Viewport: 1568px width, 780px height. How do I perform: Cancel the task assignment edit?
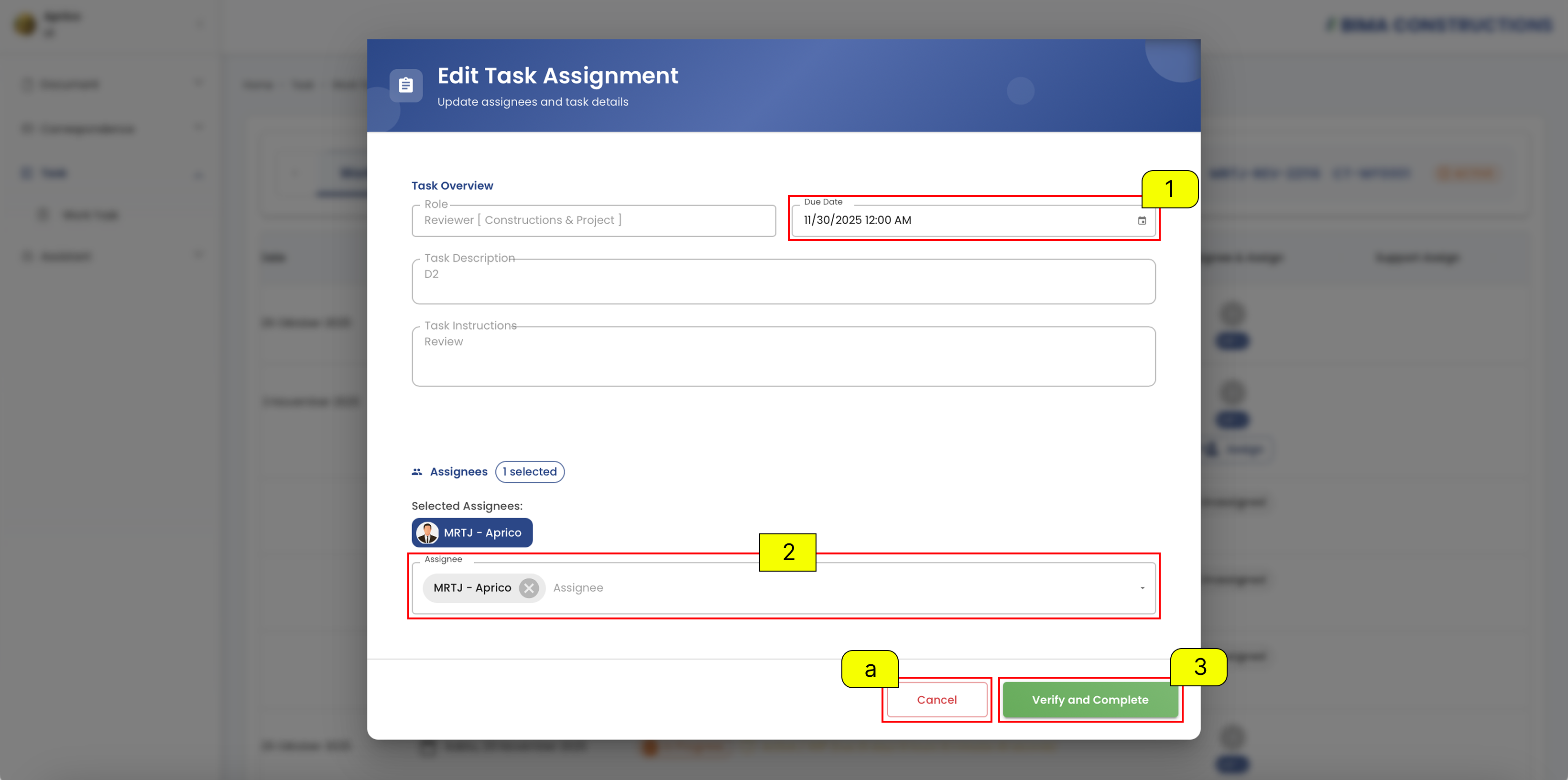click(x=937, y=700)
